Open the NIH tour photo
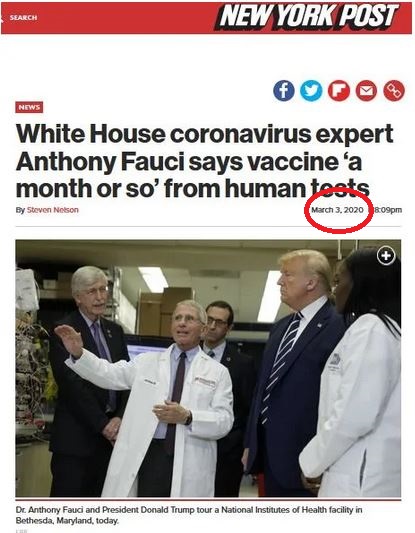The height and width of the screenshot is (533, 415). point(208,368)
